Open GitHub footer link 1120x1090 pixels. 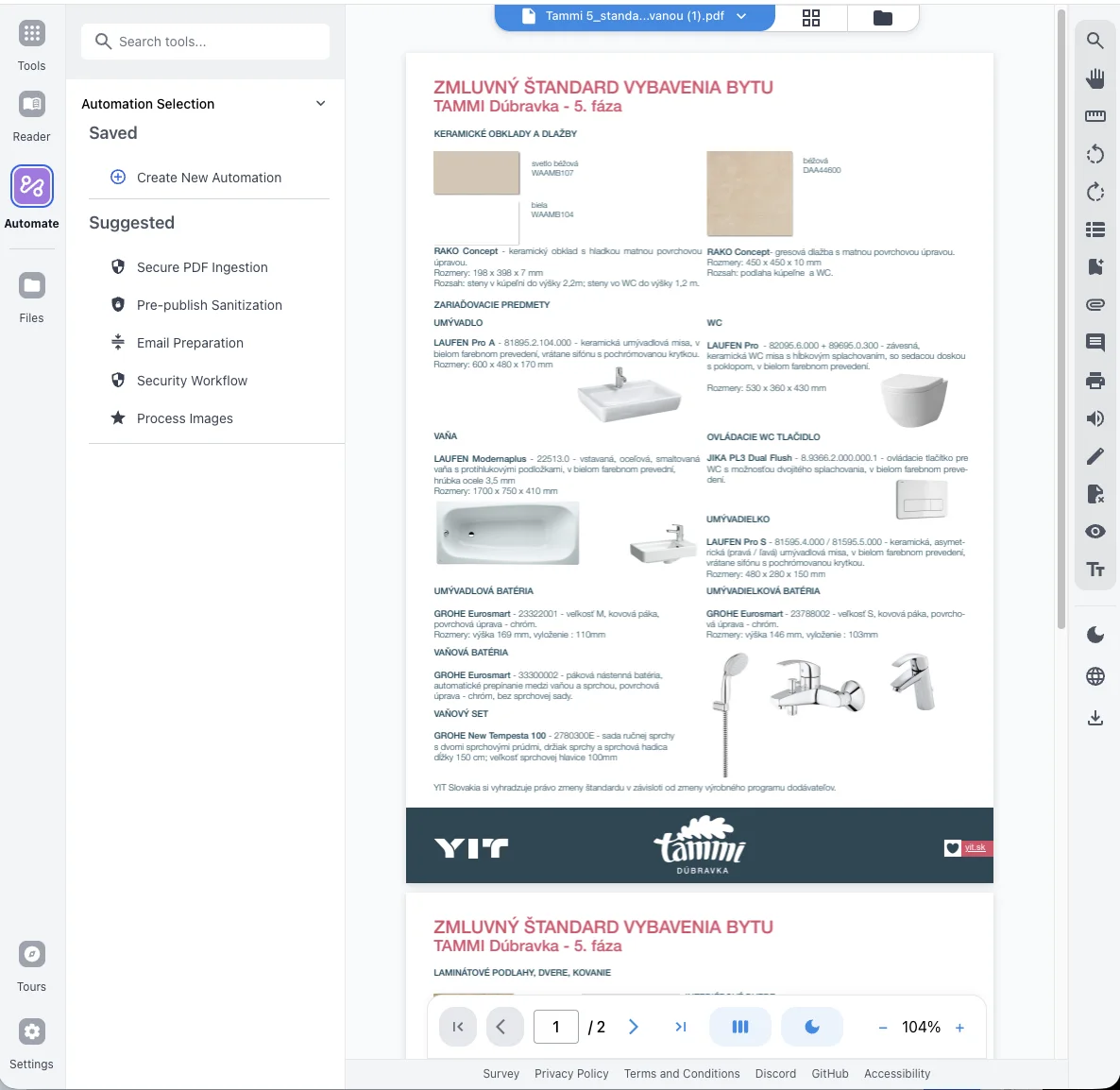829,1074
